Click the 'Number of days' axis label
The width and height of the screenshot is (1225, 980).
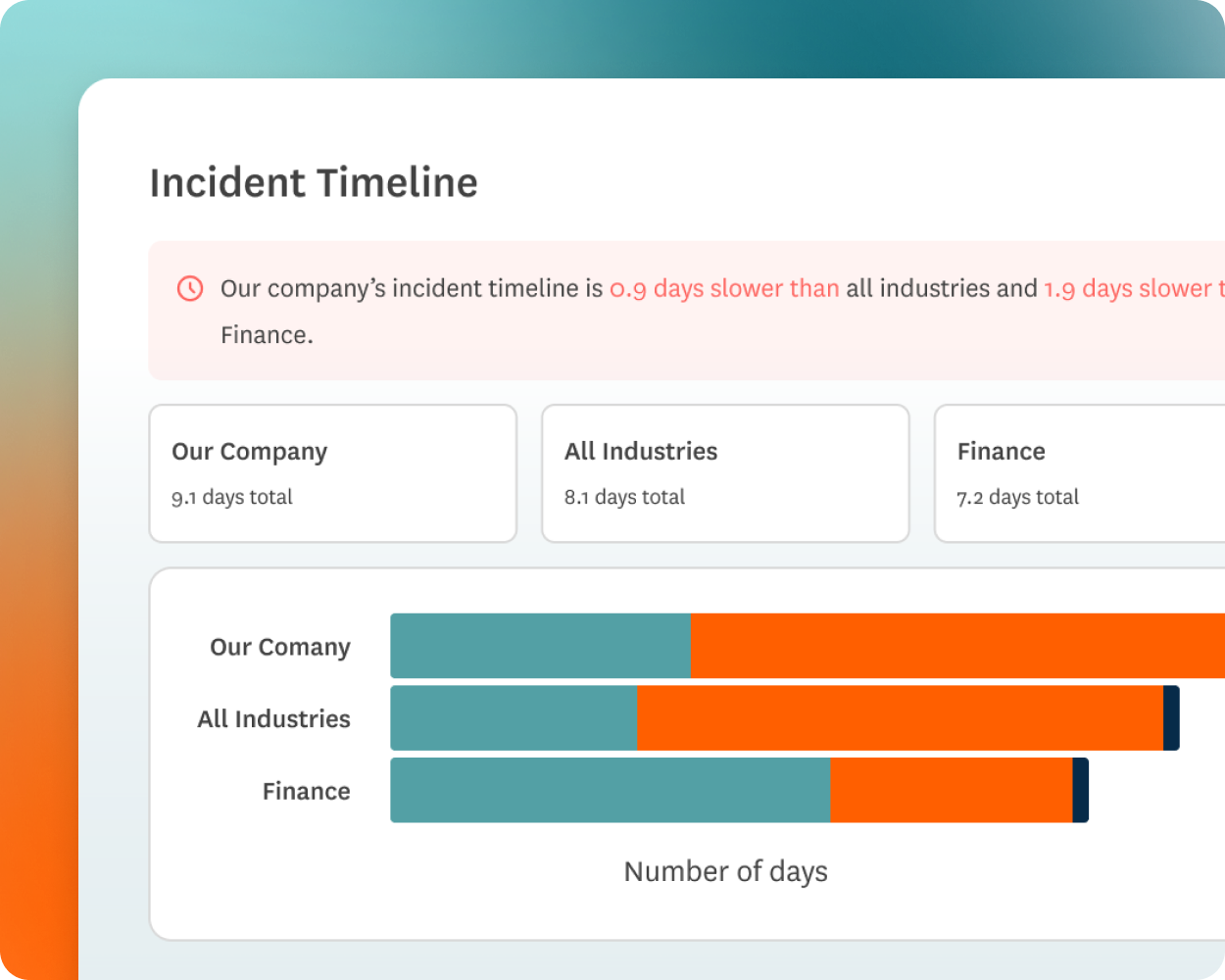(725, 871)
